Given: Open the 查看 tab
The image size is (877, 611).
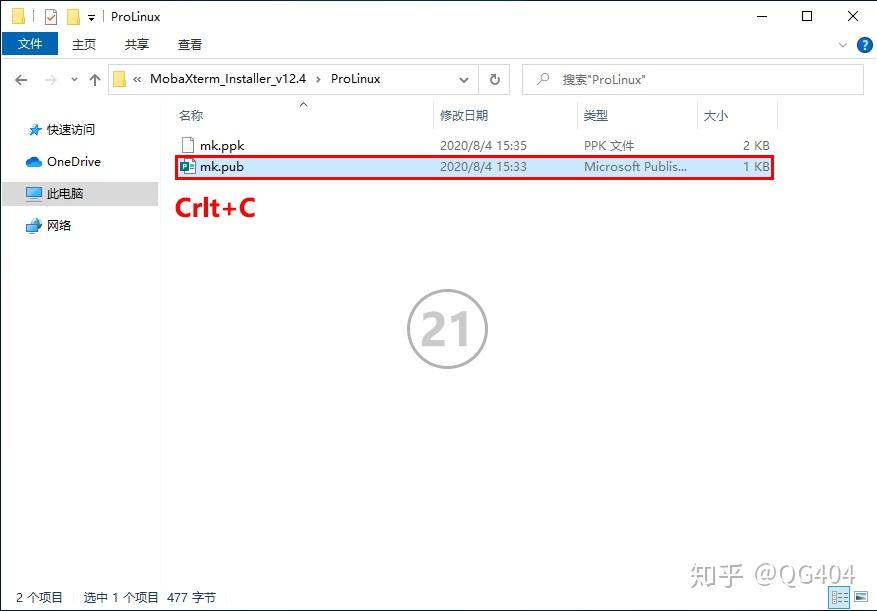Looking at the screenshot, I should (x=190, y=44).
